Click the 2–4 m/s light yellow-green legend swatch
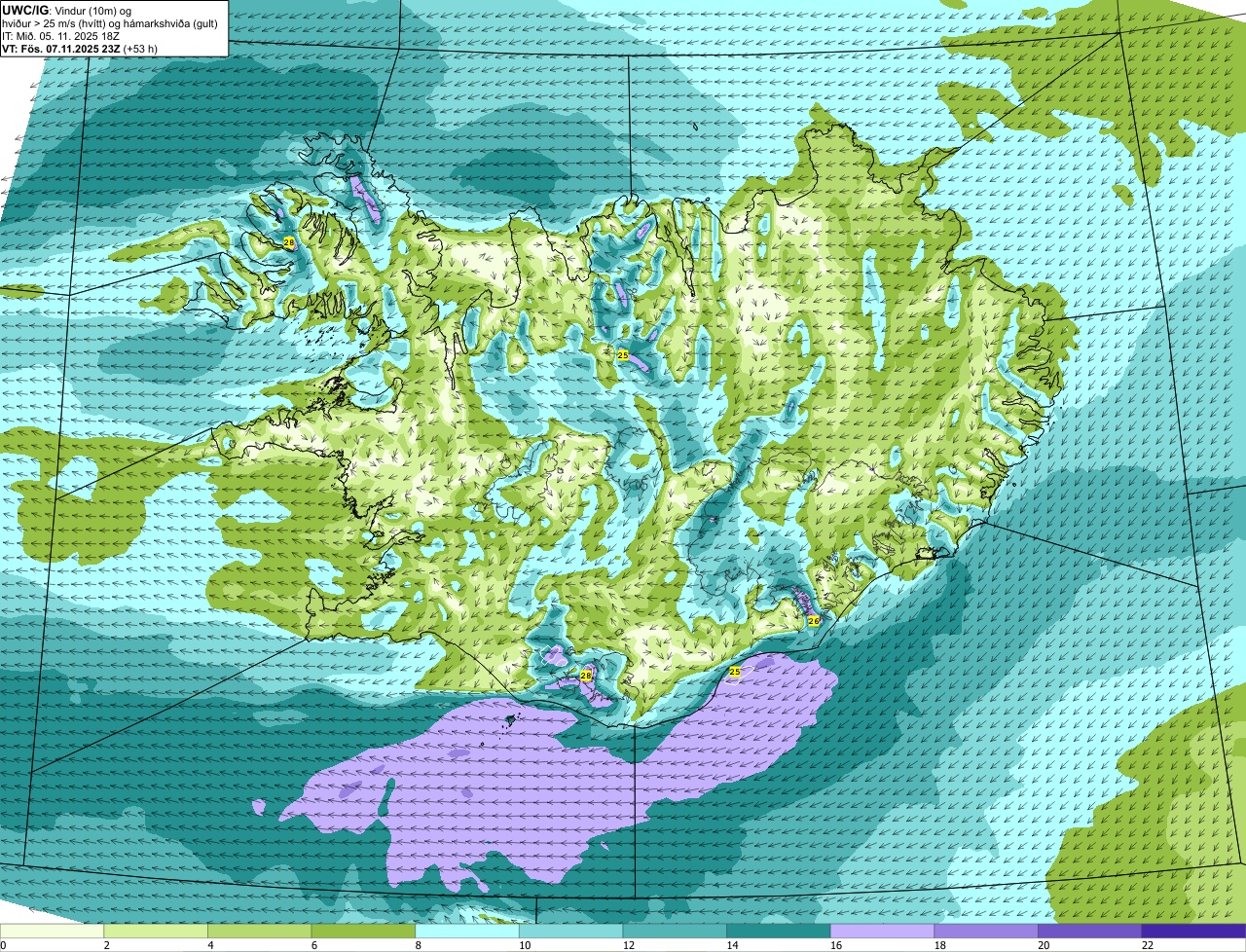This screenshot has height=952, width=1246. point(156,931)
